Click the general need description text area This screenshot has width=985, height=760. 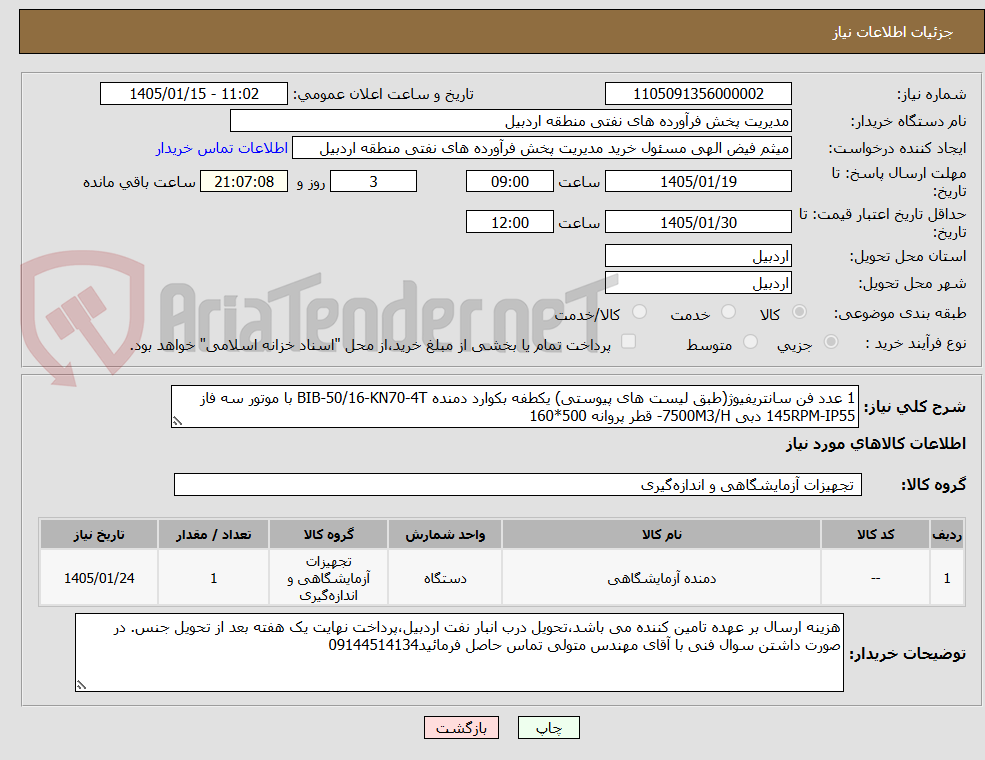coord(514,407)
